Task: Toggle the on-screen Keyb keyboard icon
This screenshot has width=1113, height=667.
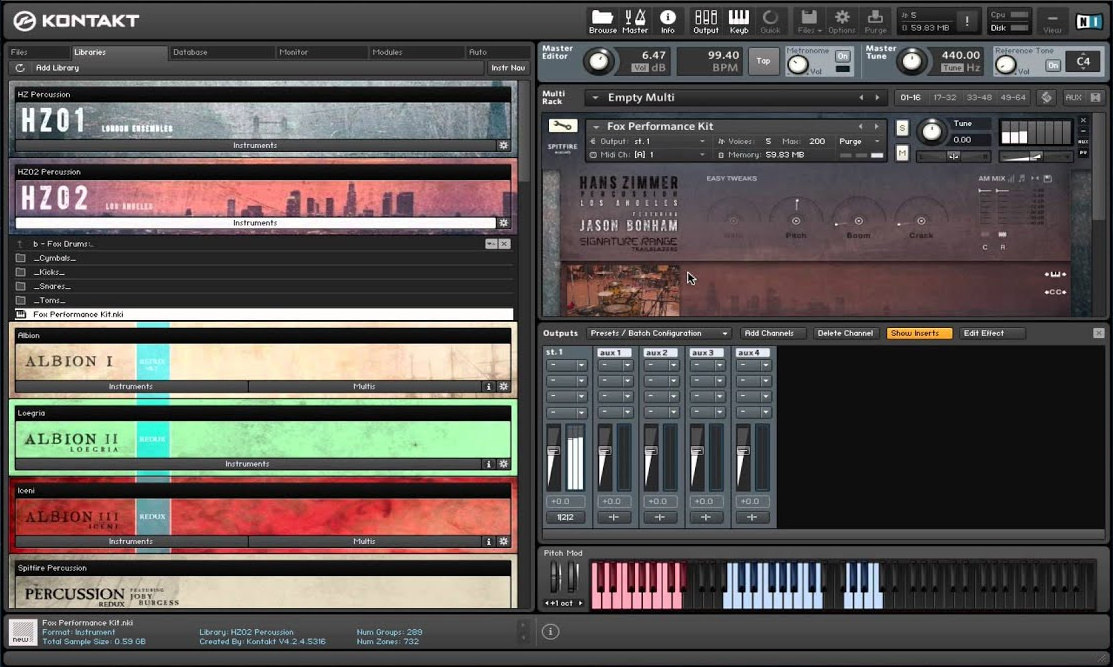Action: click(x=739, y=21)
